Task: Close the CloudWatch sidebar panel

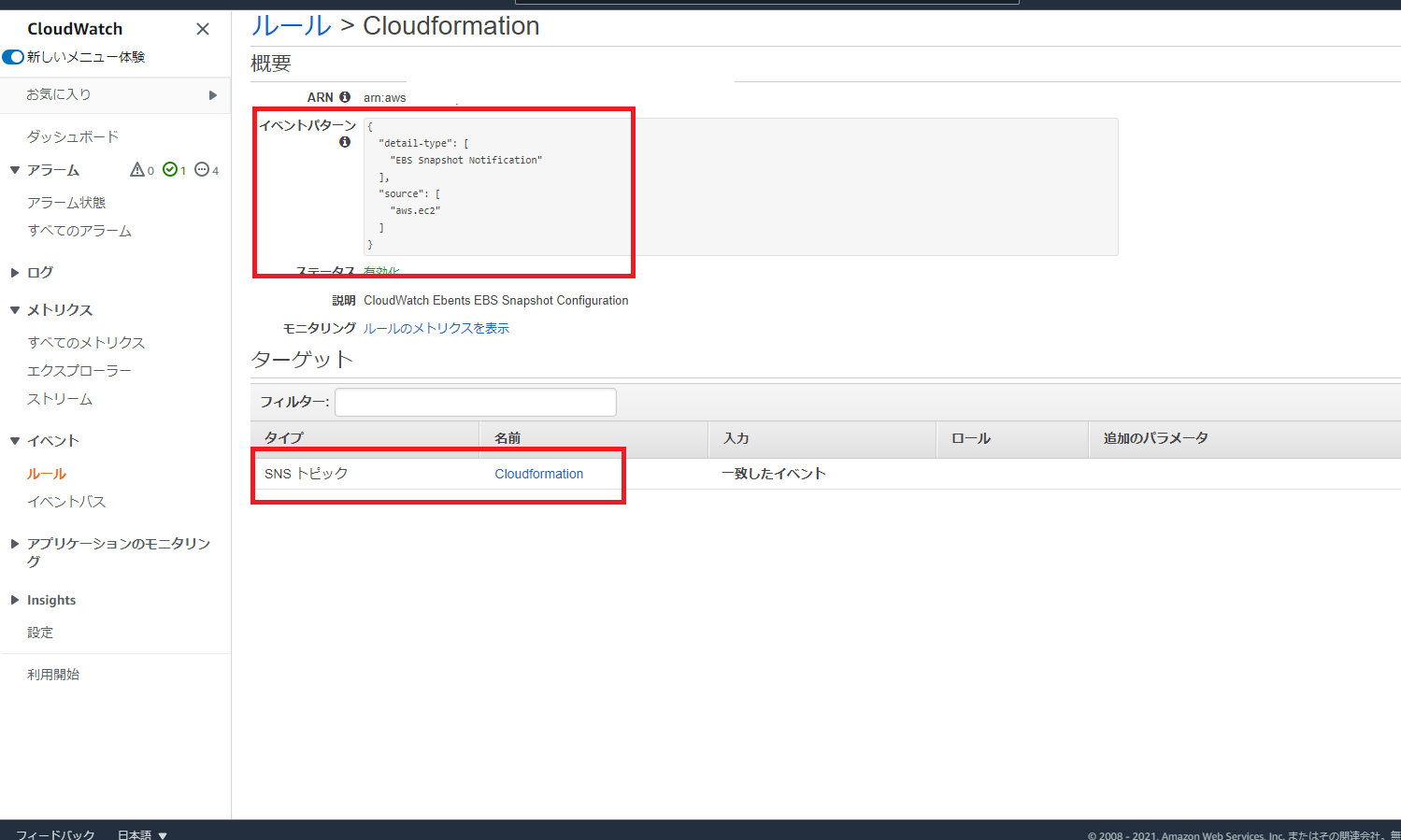Action: [203, 29]
